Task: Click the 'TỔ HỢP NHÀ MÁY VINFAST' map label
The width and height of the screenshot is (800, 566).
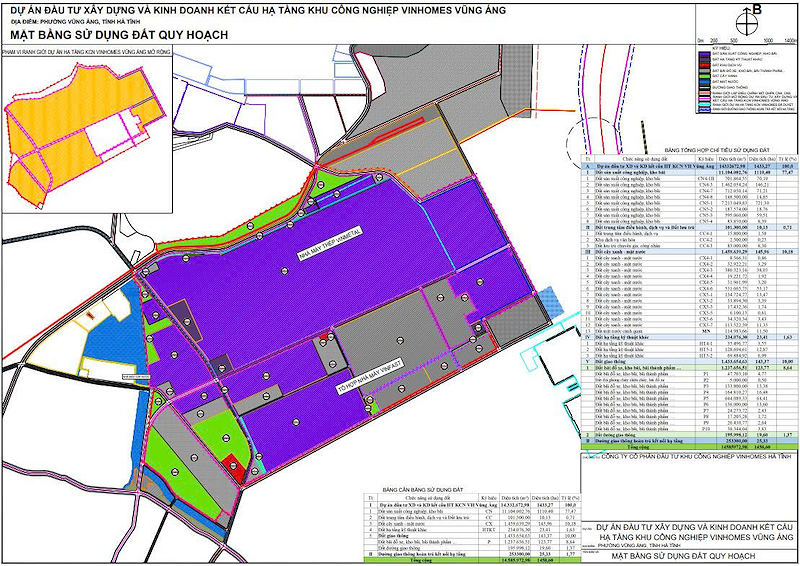Action: point(370,377)
